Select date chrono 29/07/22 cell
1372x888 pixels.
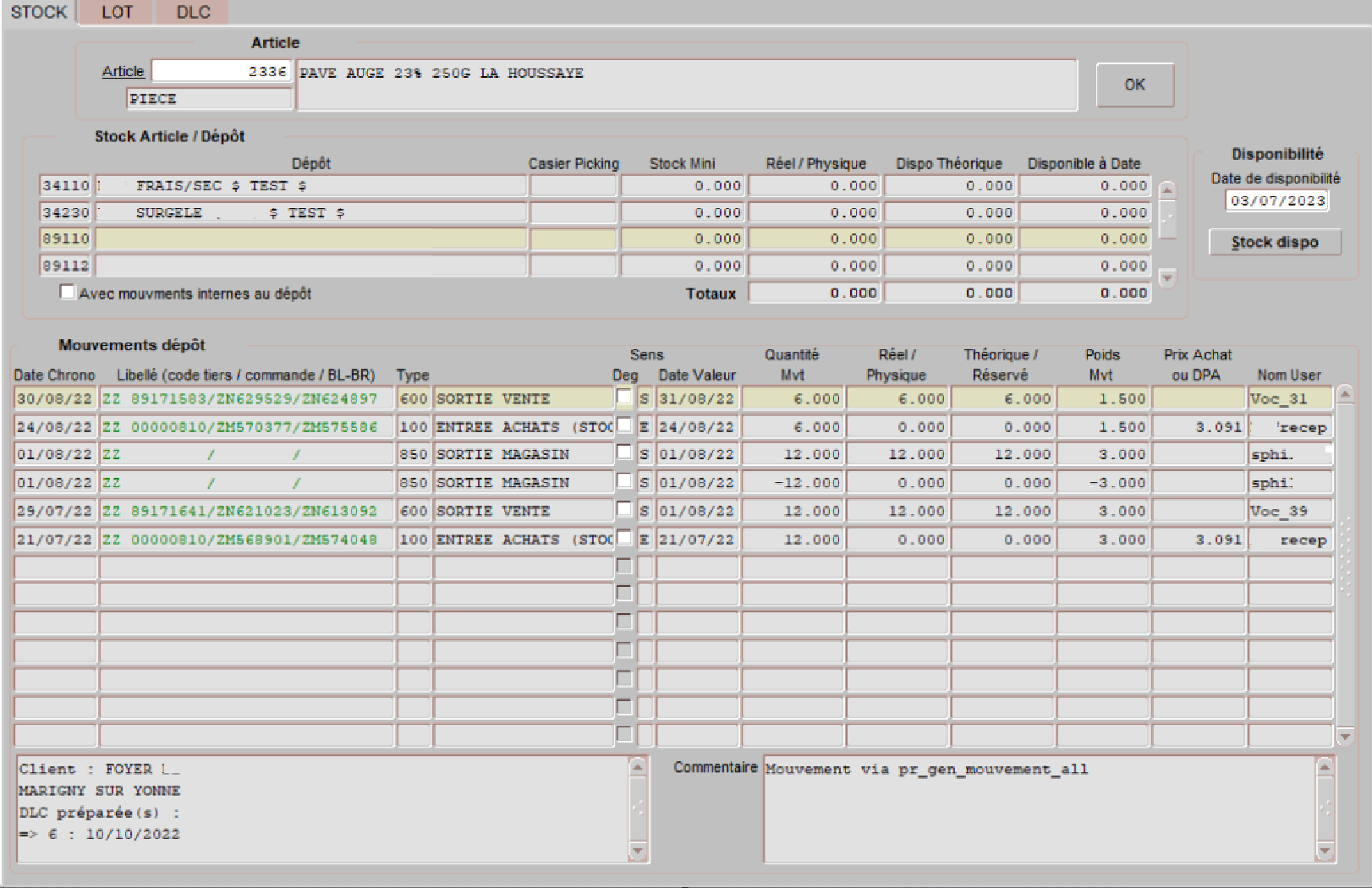(55, 511)
